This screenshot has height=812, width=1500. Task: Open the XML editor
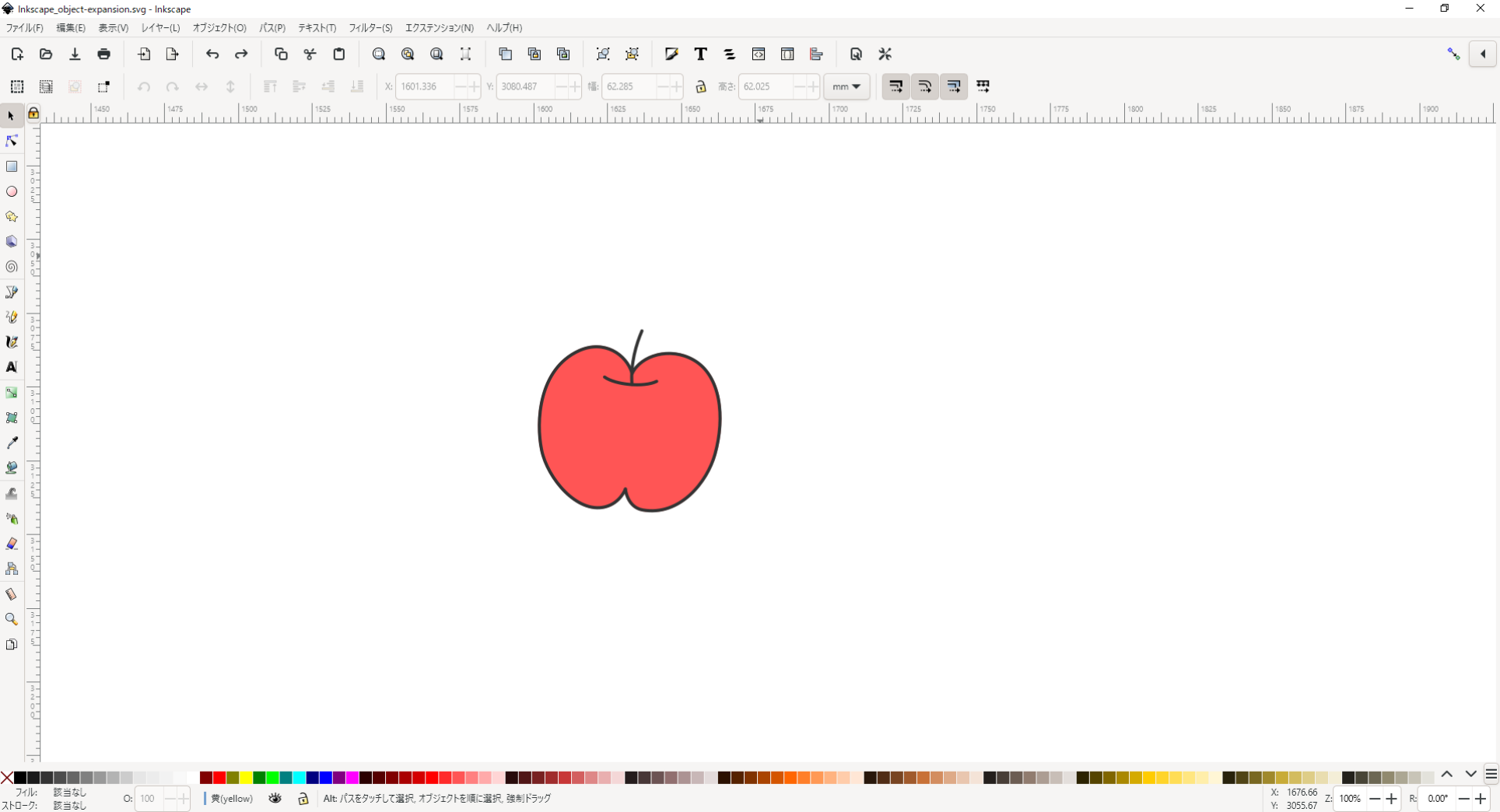(759, 54)
